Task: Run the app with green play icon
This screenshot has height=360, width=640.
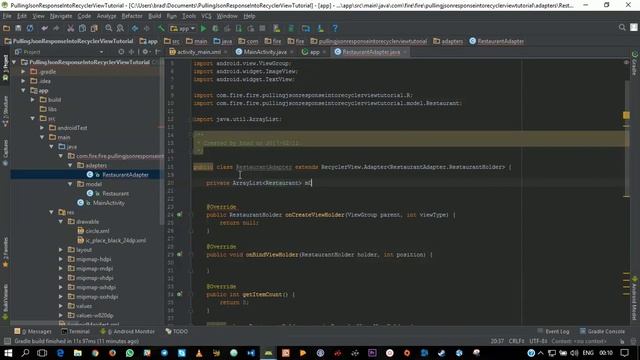Action: tap(203, 29)
